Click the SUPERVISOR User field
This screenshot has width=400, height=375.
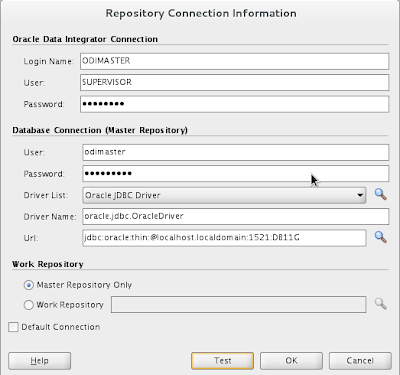234,82
